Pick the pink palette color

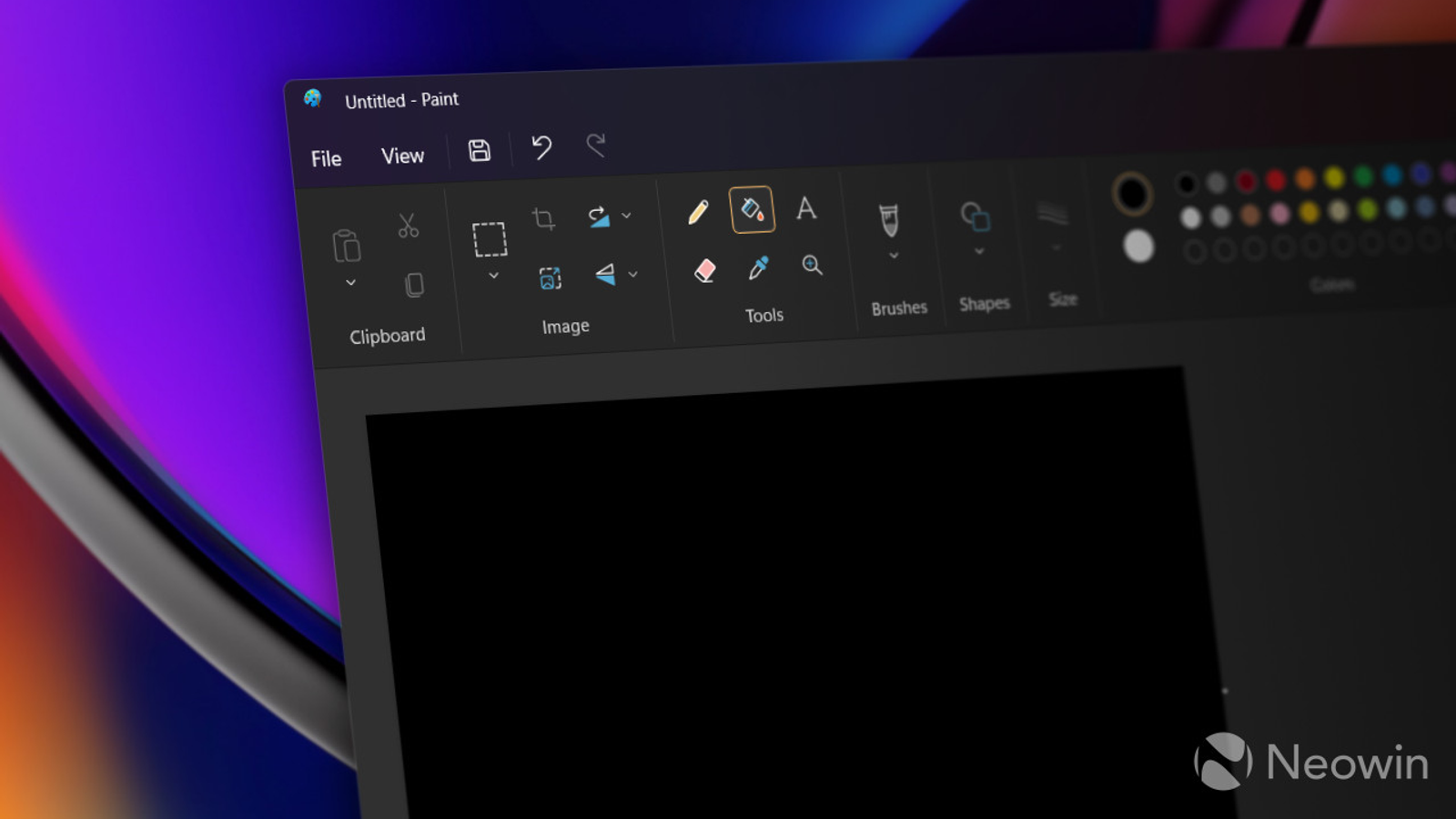(x=1279, y=213)
